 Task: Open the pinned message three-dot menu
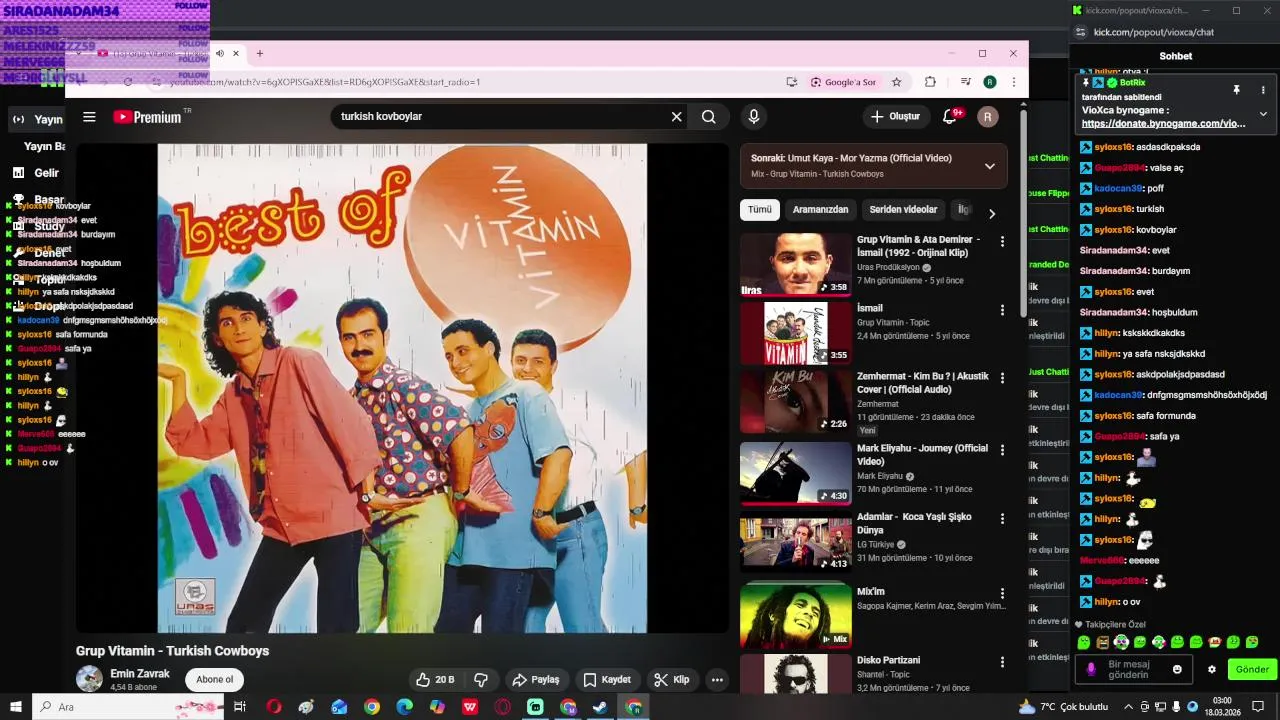(1263, 90)
